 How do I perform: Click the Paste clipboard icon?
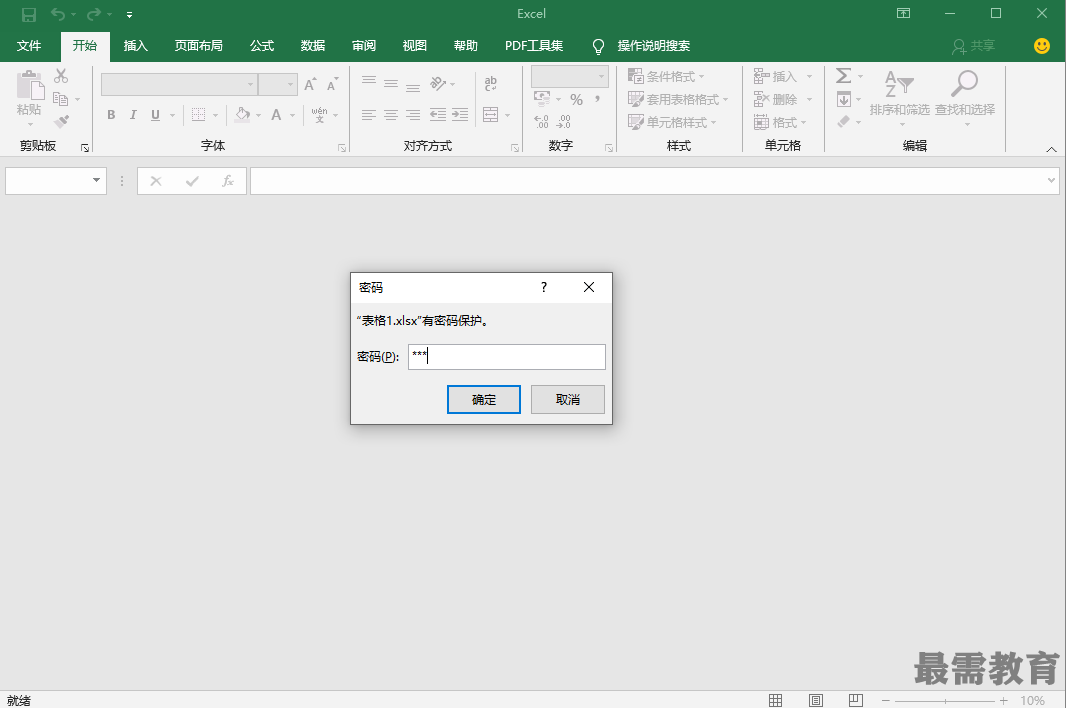coord(30,86)
